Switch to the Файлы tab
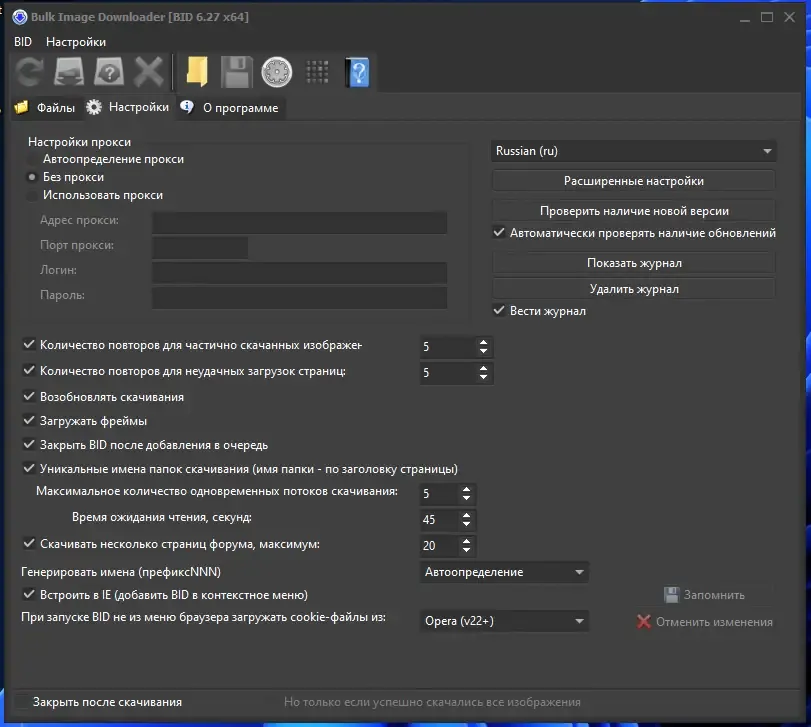 [x=46, y=108]
